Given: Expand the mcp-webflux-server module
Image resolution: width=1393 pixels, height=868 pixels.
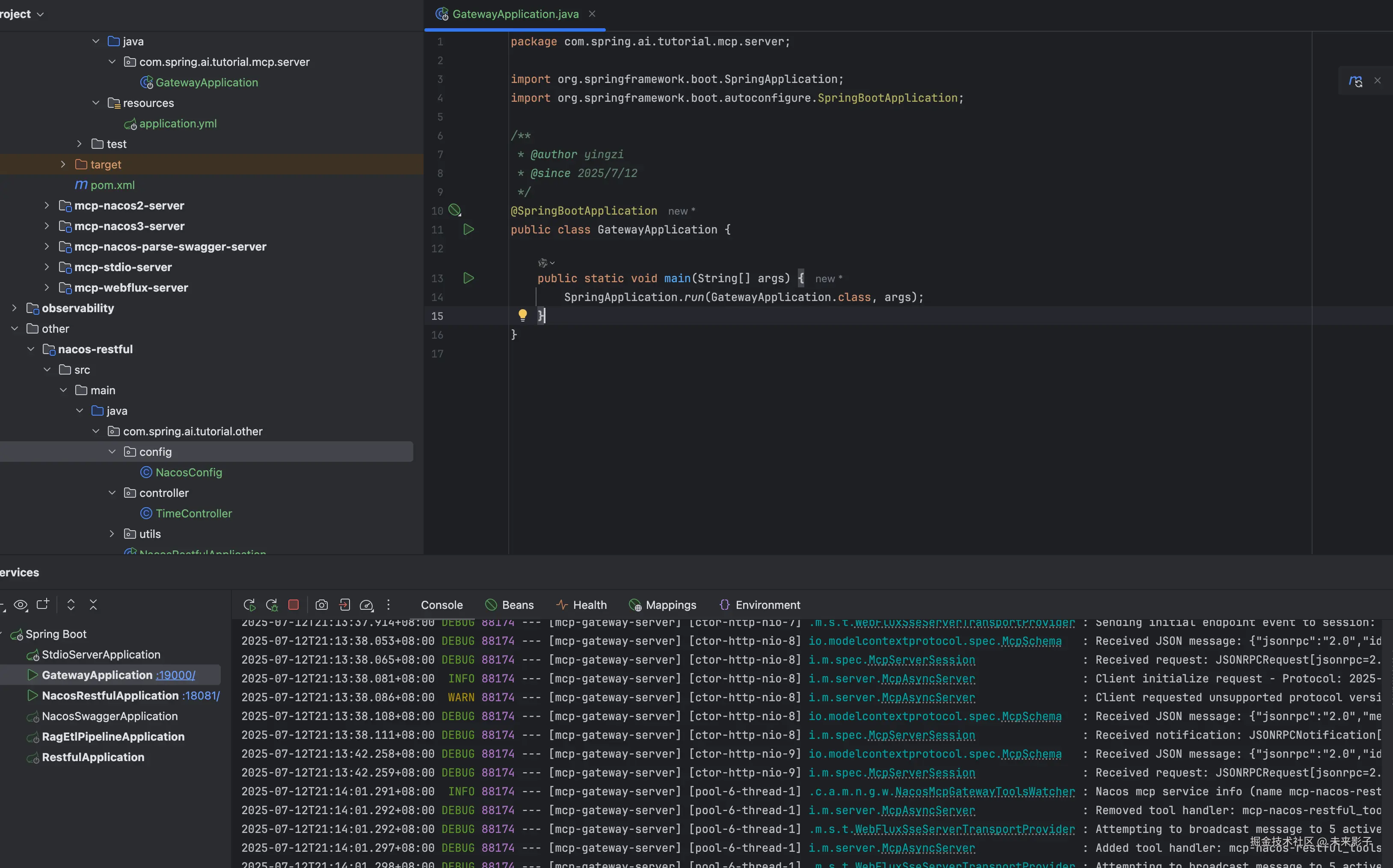Looking at the screenshot, I should (47, 288).
